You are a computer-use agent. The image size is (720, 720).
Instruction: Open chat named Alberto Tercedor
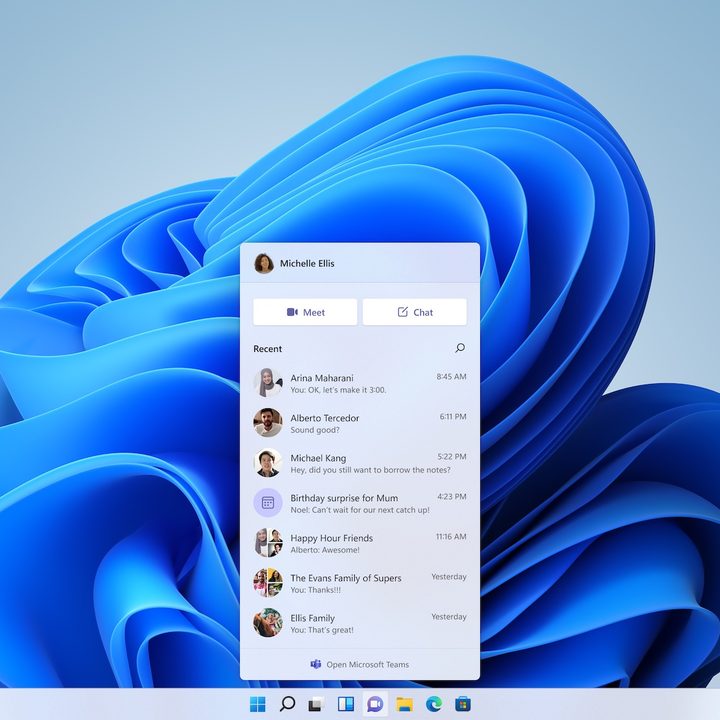[325, 418]
